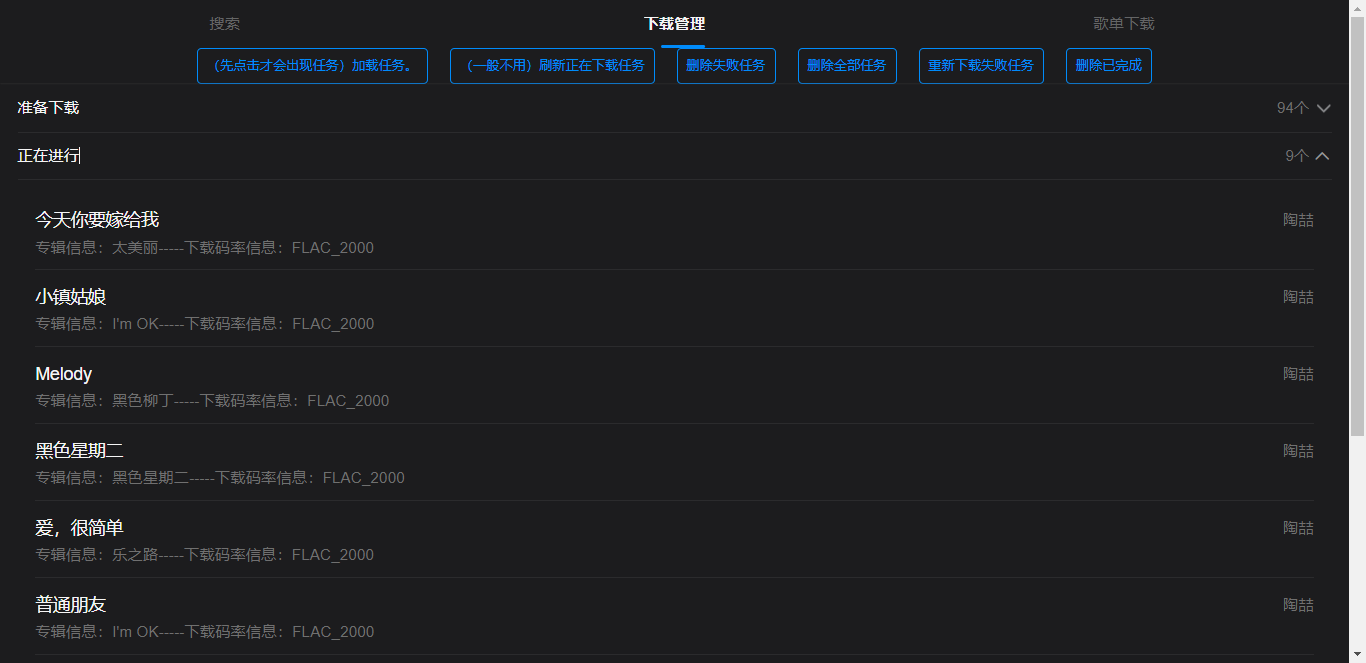Select the song Melody
This screenshot has height=663, width=1366.
pos(64,374)
